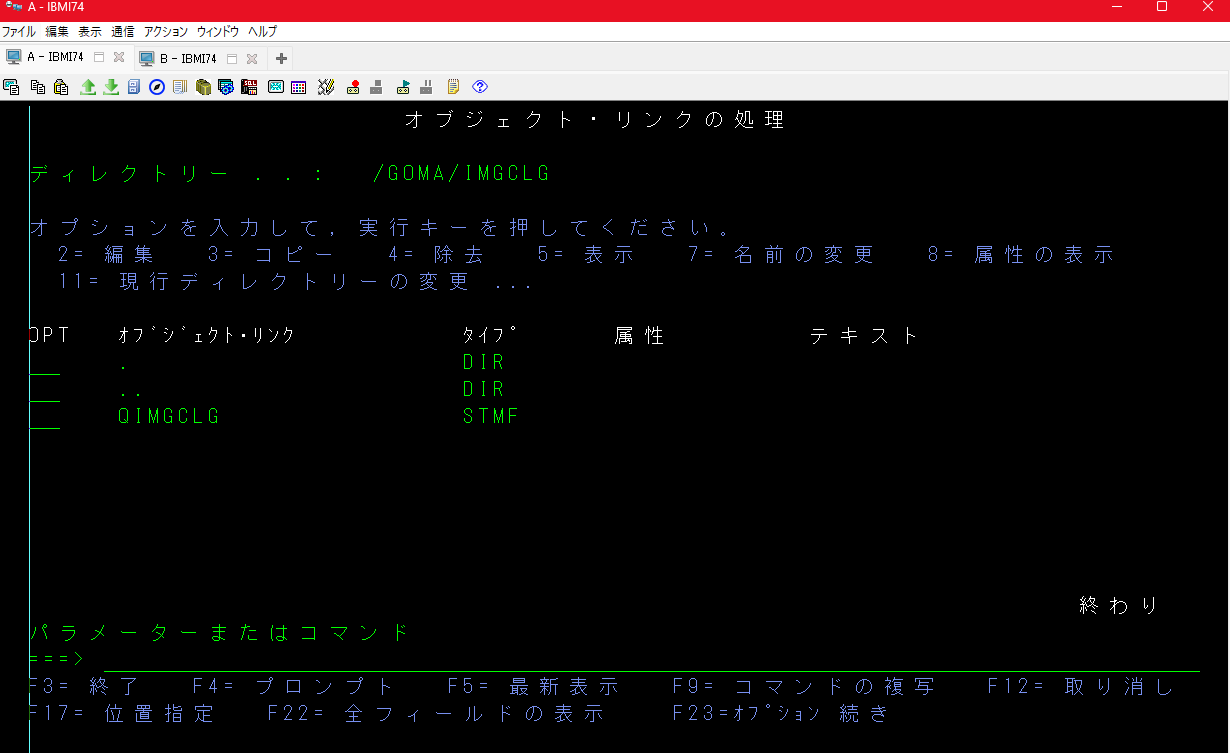Close the A - IBMI74 tab
This screenshot has width=1230, height=753.
pyautogui.click(x=119, y=57)
